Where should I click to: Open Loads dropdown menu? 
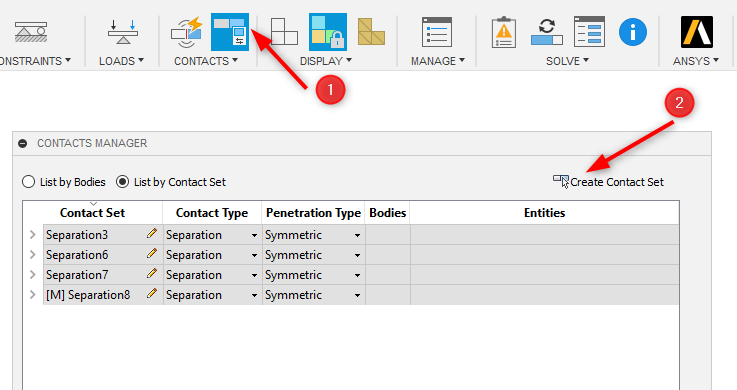(x=121, y=61)
